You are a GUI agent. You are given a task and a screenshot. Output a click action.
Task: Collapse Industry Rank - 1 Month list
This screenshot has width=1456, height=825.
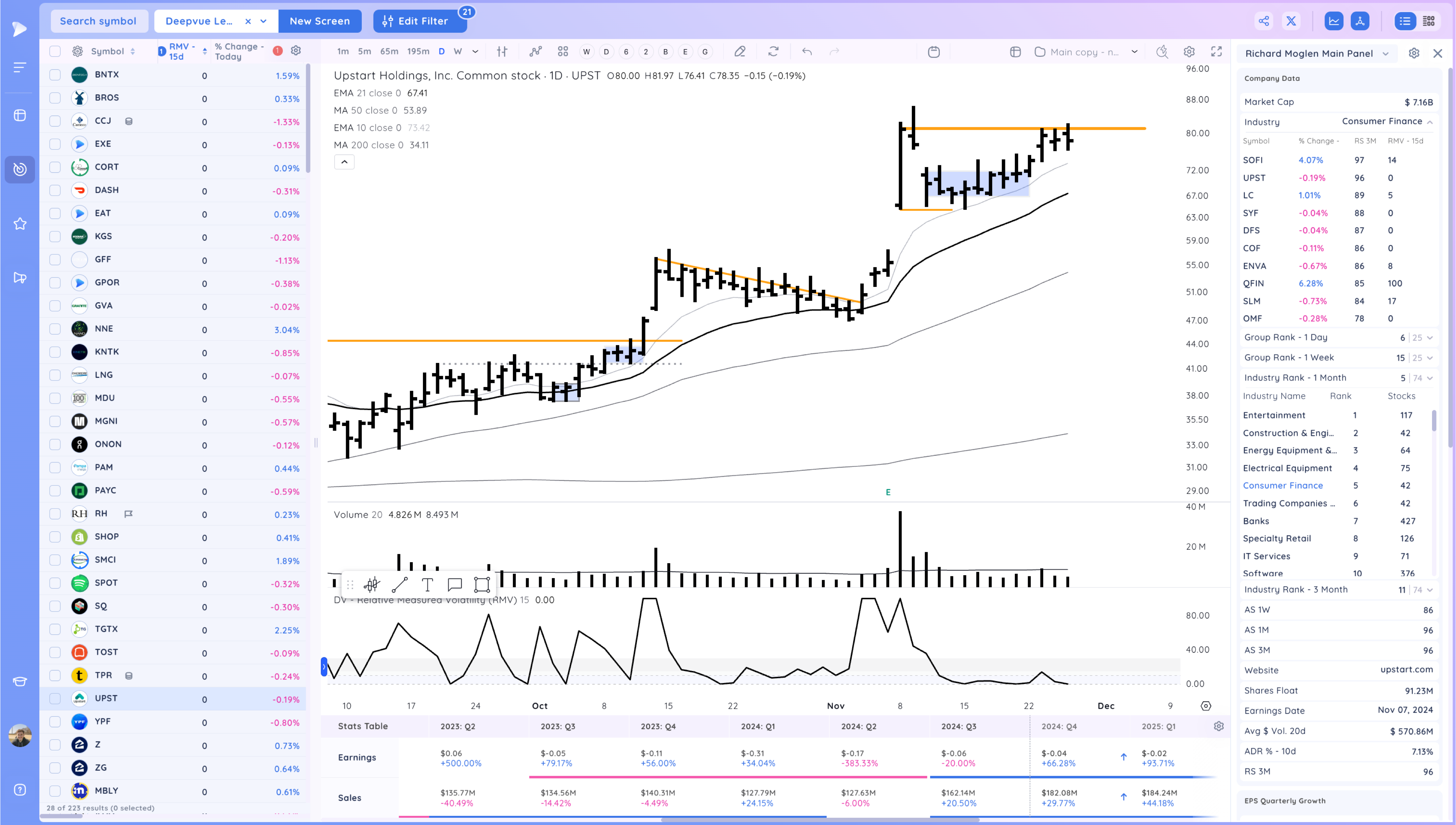1431,379
